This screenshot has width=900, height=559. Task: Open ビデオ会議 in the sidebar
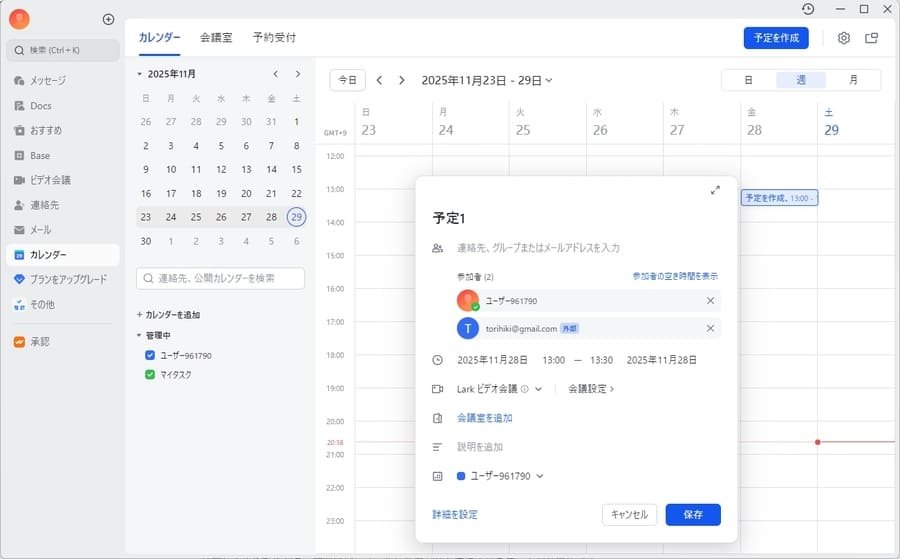(x=50, y=180)
